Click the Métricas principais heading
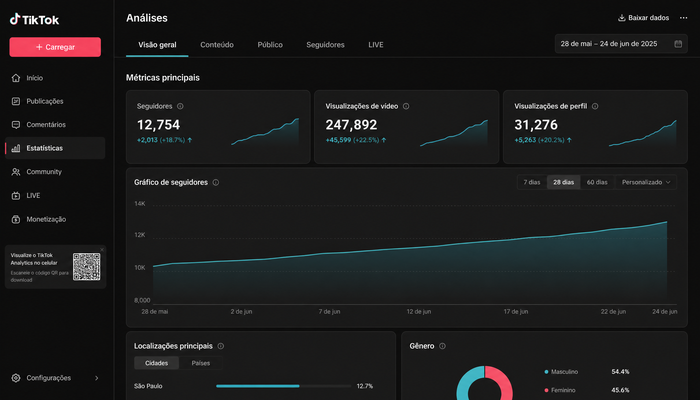Image resolution: width=700 pixels, height=400 pixels. tap(162, 78)
